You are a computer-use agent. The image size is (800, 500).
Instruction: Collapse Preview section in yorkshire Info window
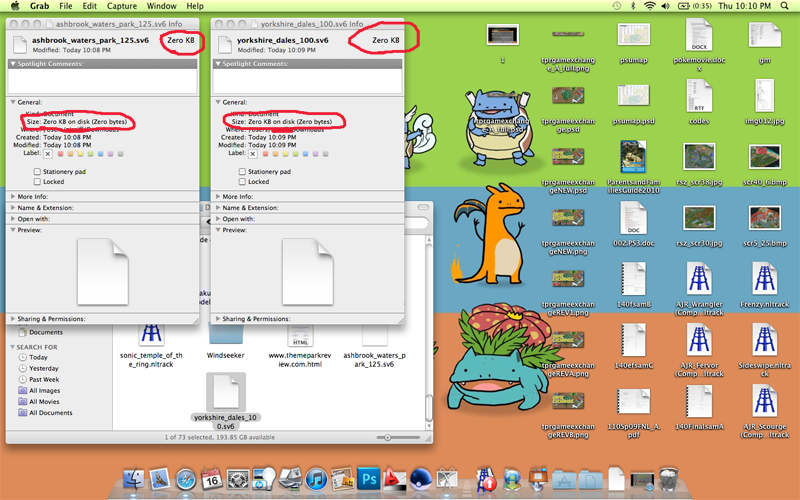pyautogui.click(x=218, y=230)
